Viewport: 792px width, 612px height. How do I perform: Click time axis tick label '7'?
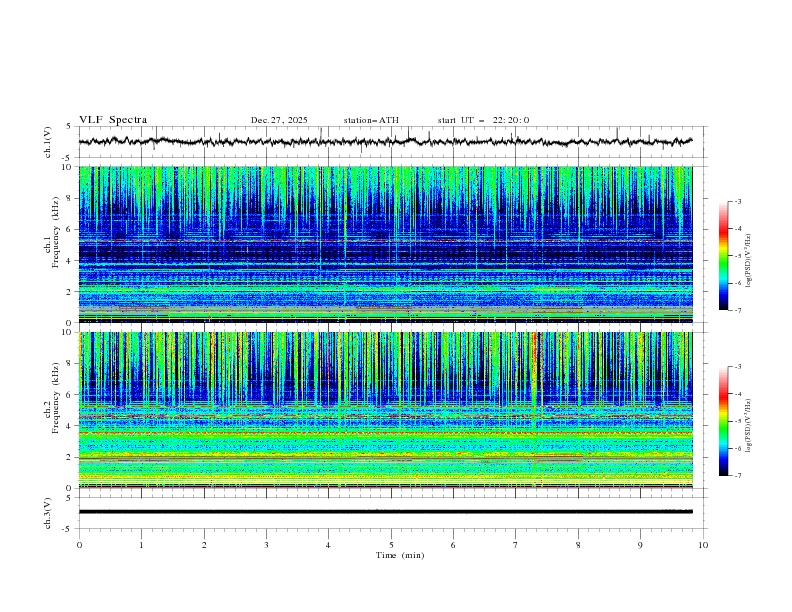pyautogui.click(x=516, y=545)
